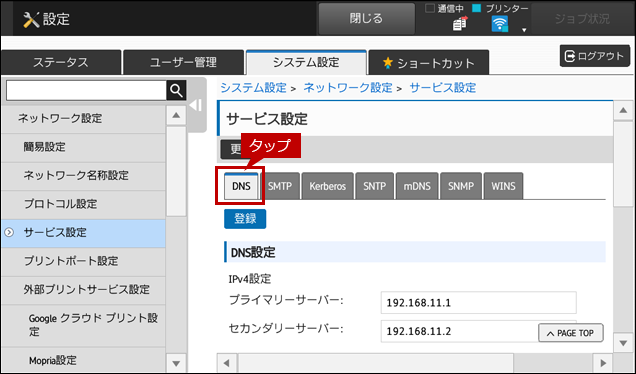This screenshot has height=374, width=636.
Task: Open 外部プリントサービス設定 in the sidebar
Action: click(83, 290)
